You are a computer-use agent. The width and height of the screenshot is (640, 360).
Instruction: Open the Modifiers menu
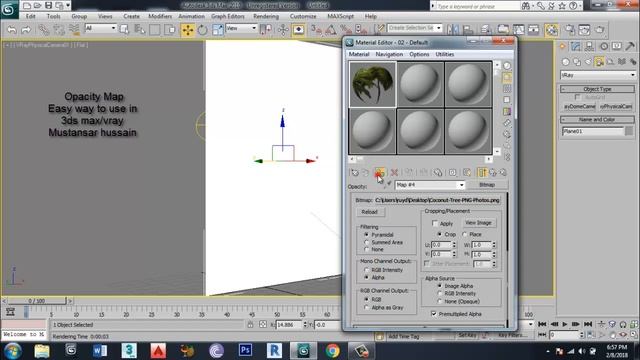pyautogui.click(x=160, y=16)
